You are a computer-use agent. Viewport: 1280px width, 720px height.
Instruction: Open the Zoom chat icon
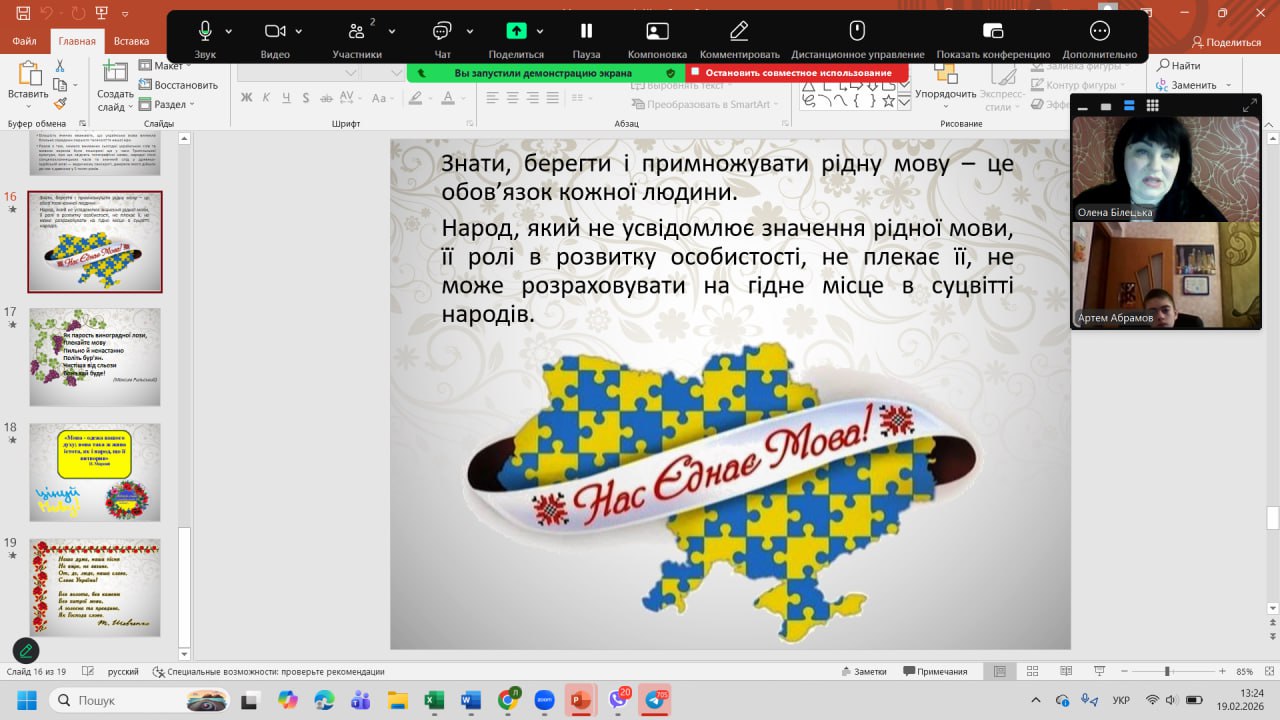[x=442, y=31]
